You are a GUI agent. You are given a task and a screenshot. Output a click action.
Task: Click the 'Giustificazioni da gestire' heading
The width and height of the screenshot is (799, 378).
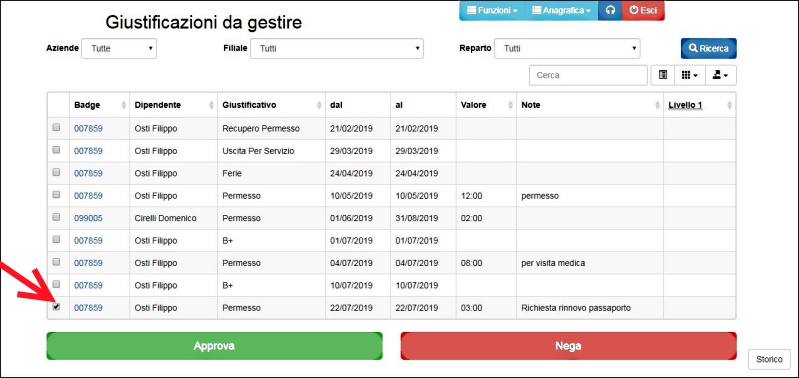tap(203, 22)
